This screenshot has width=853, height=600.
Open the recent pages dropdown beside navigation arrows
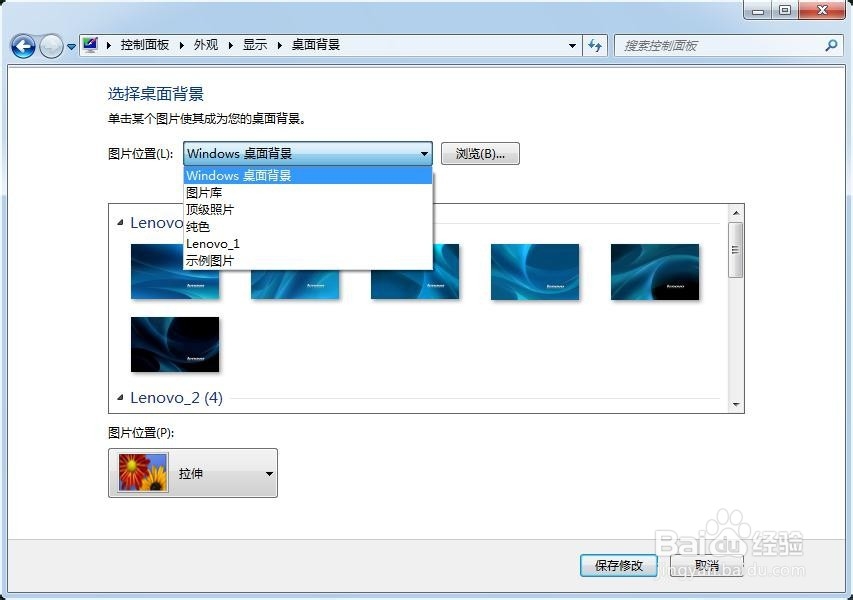pyautogui.click(x=71, y=47)
